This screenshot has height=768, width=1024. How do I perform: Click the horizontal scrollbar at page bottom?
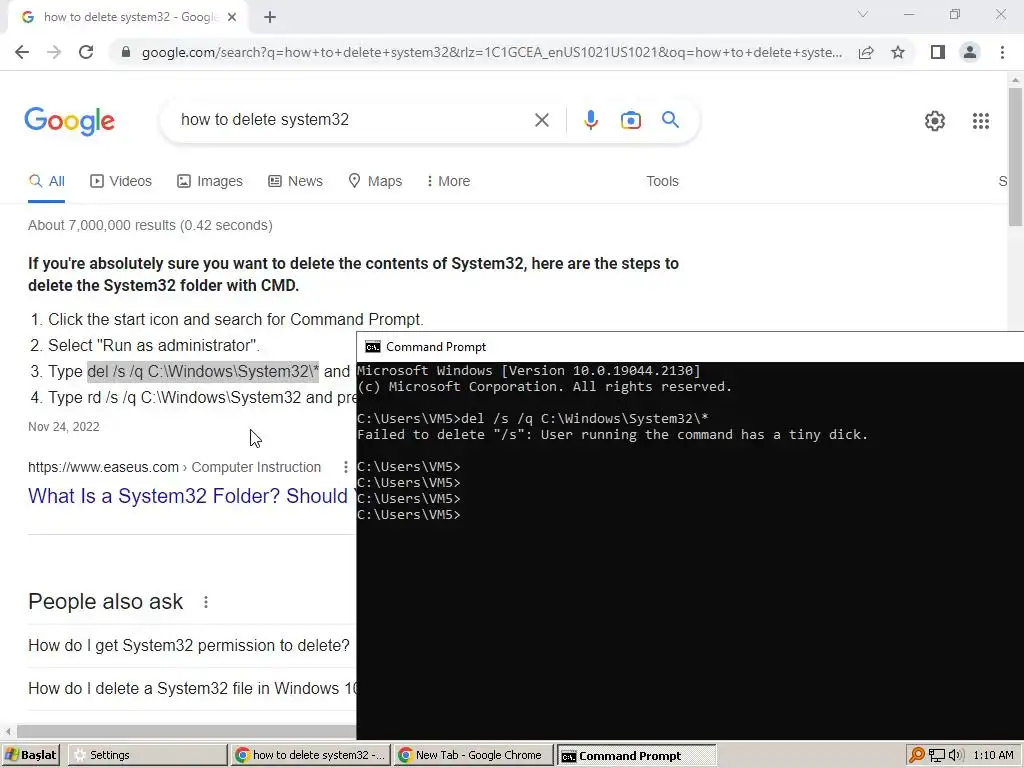(186, 731)
